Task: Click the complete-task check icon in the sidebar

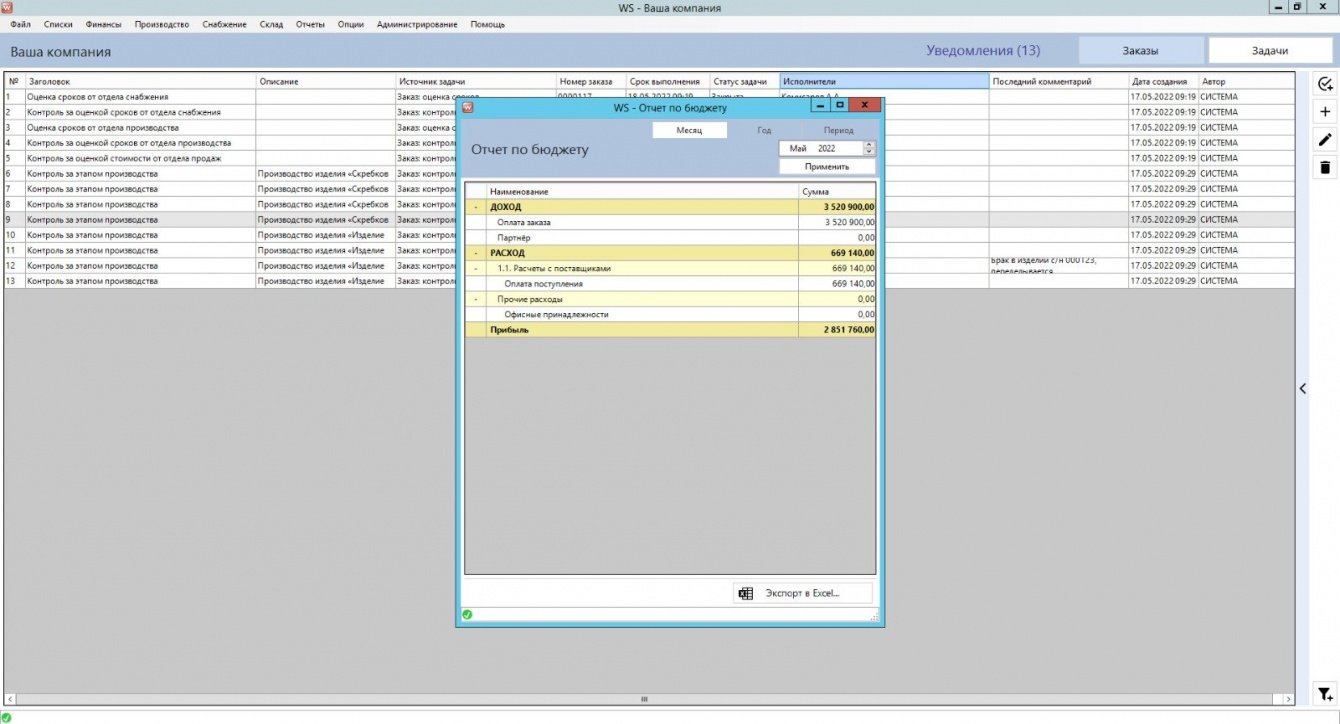Action: tap(1325, 84)
